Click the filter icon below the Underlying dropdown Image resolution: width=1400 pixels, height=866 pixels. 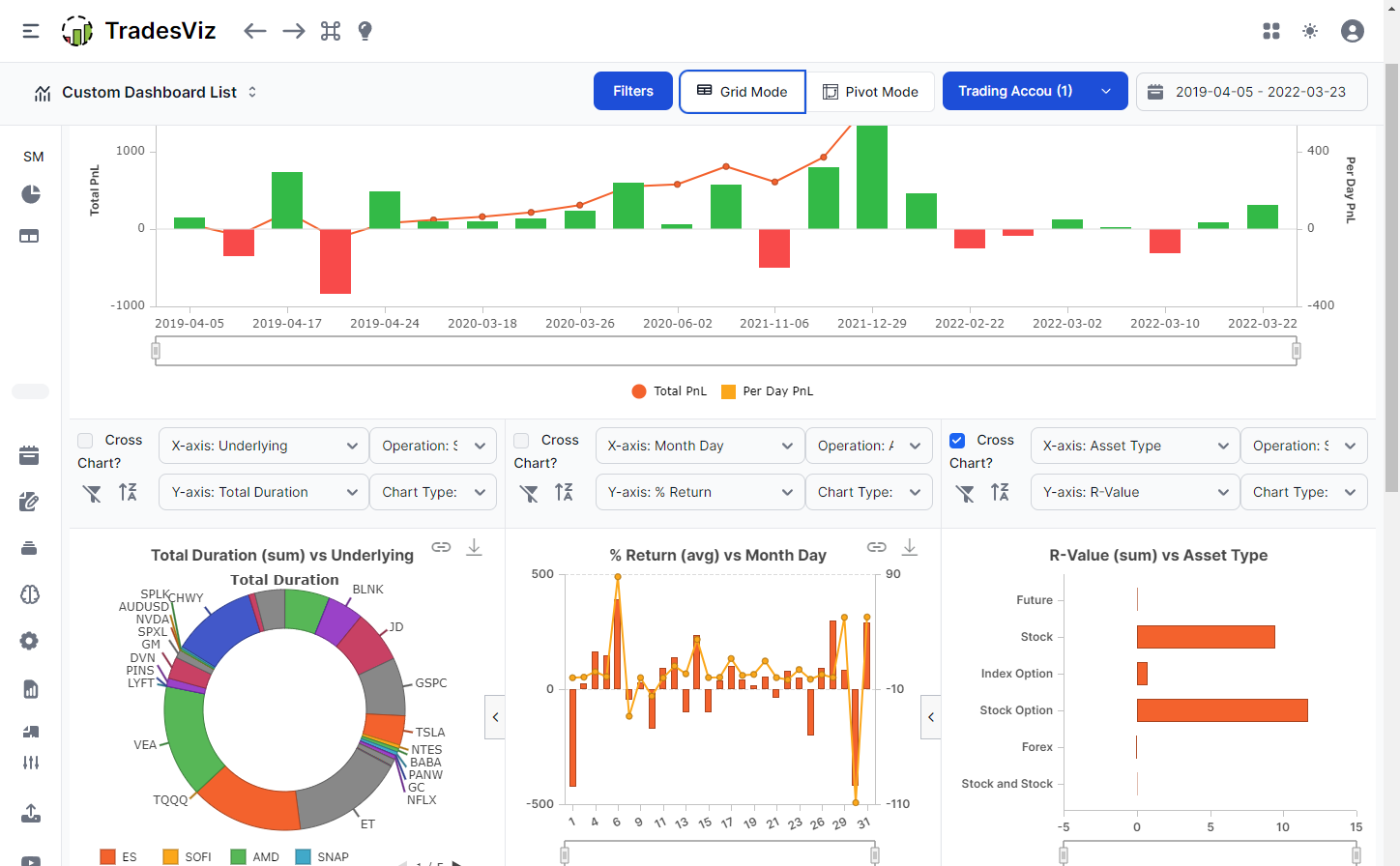(x=93, y=493)
